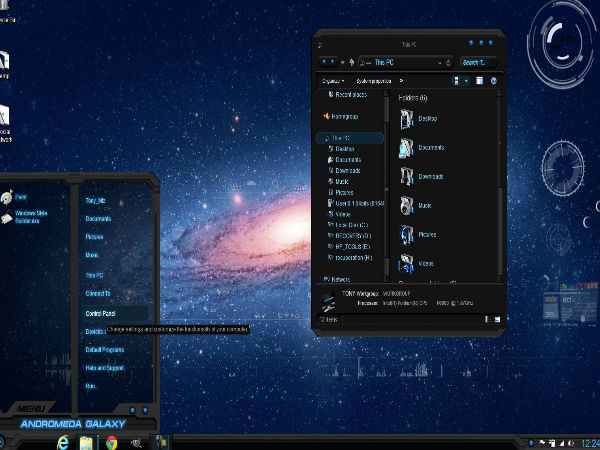
Task: Open Help and Support in Start menu
Action: tap(104, 368)
